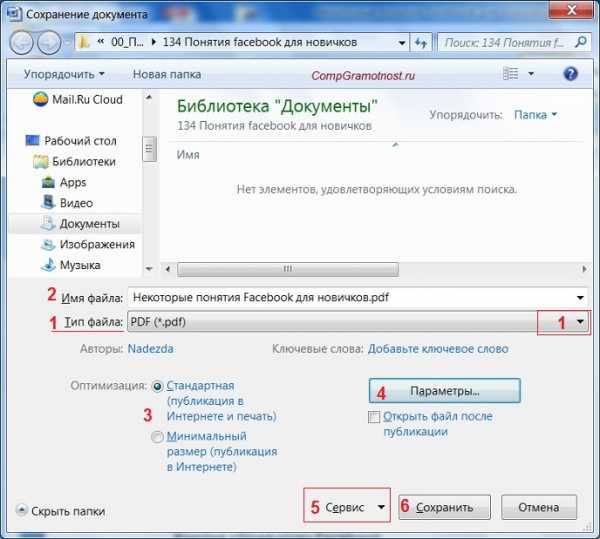
Task: Open the Упорядочить toolbar menu
Action: pos(64,74)
